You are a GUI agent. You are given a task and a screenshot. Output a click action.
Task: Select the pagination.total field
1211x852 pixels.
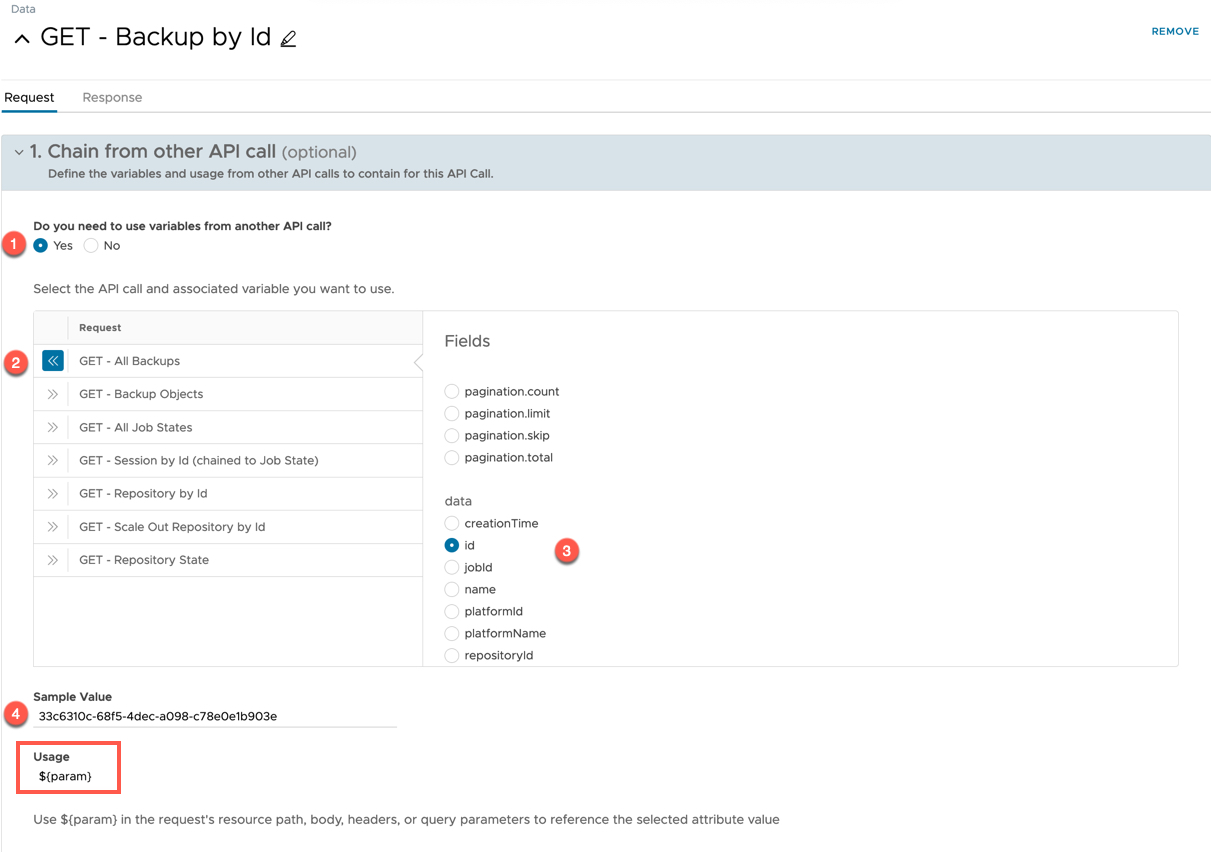[x=452, y=458]
